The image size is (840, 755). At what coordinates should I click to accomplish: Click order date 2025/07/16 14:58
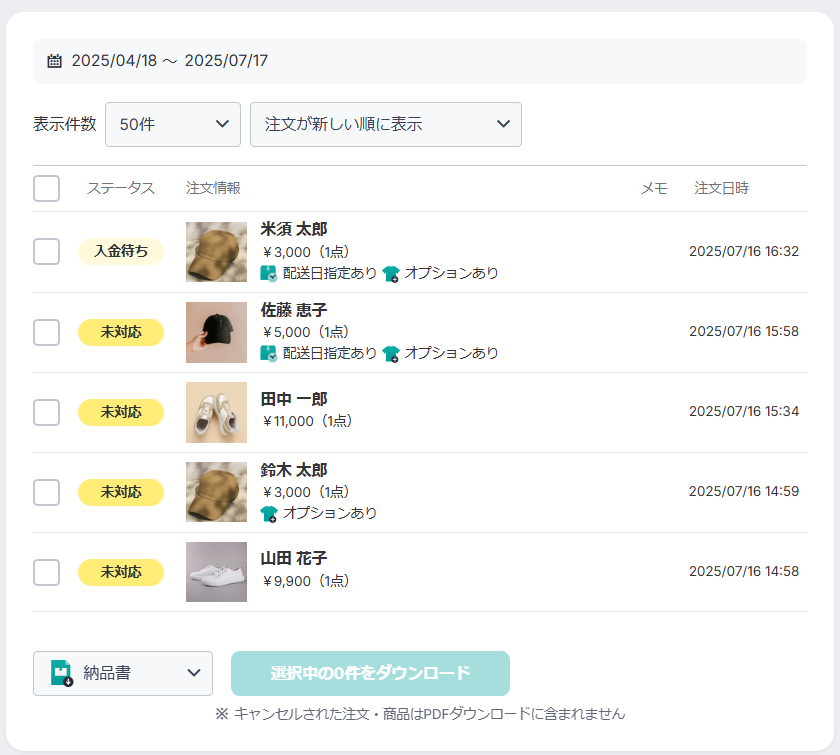click(x=744, y=571)
